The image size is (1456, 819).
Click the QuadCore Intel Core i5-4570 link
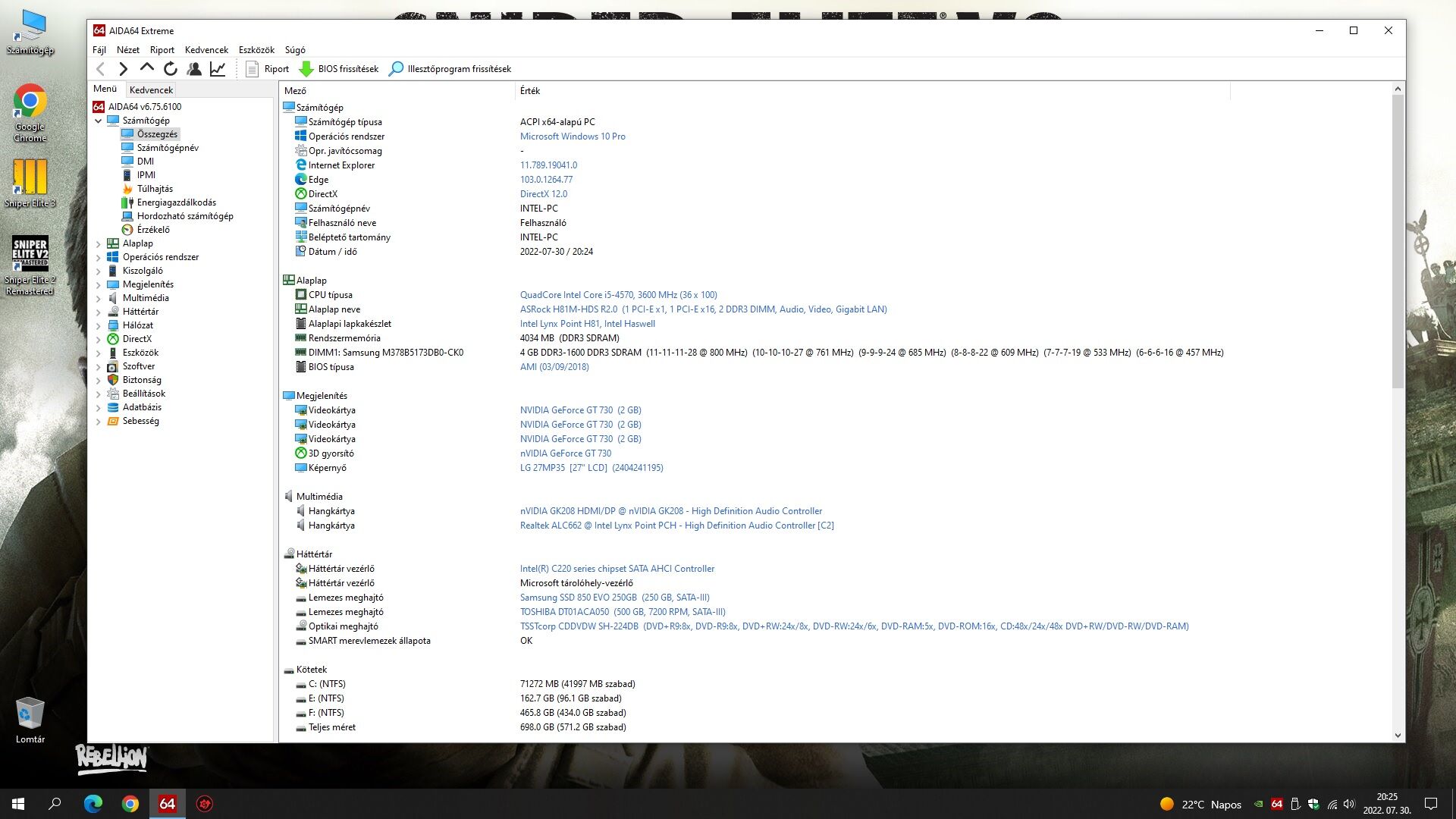[x=618, y=295]
